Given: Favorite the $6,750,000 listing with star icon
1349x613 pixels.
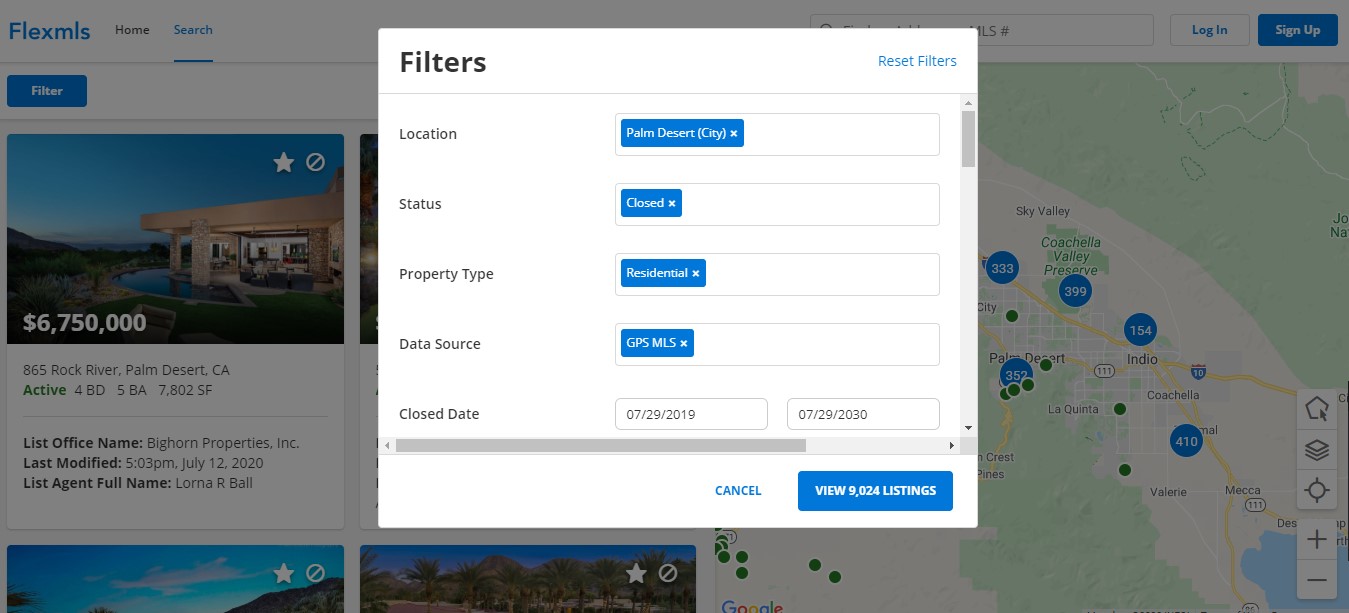Looking at the screenshot, I should (x=284, y=162).
